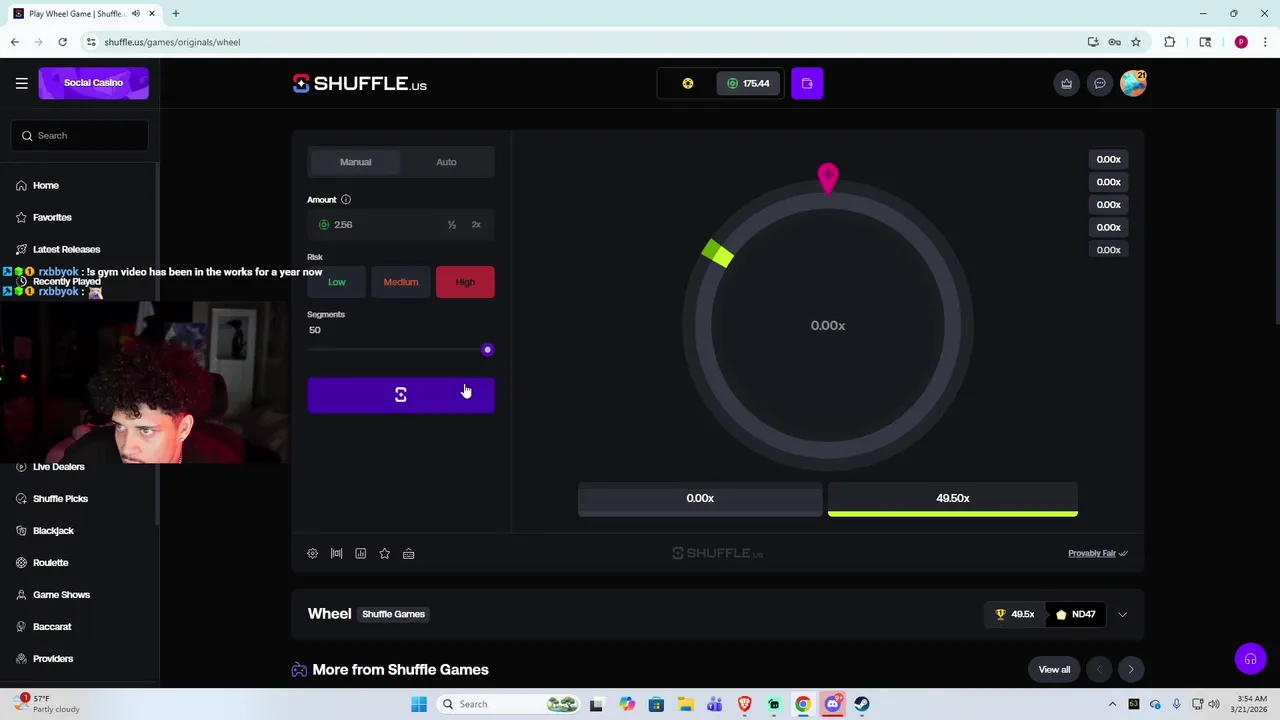Expand the Wheel game details chevron
Image resolution: width=1280 pixels, height=720 pixels.
[x=1122, y=615]
